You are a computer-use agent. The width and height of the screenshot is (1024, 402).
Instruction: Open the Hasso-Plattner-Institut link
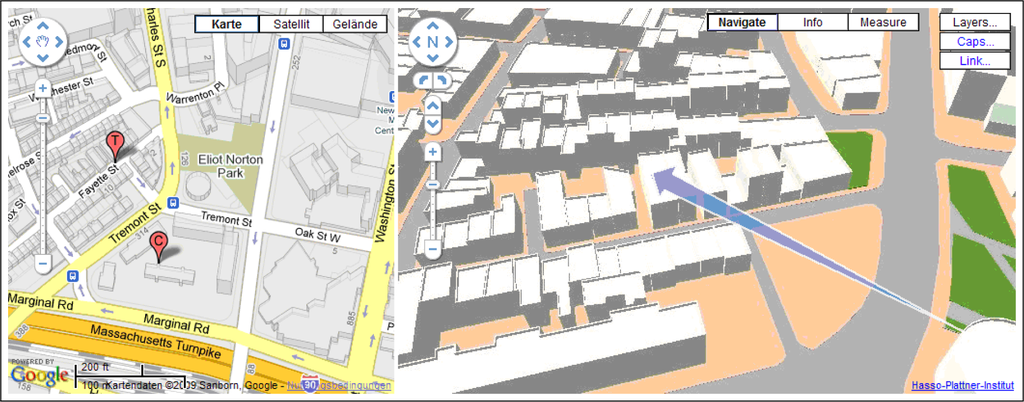(961, 386)
